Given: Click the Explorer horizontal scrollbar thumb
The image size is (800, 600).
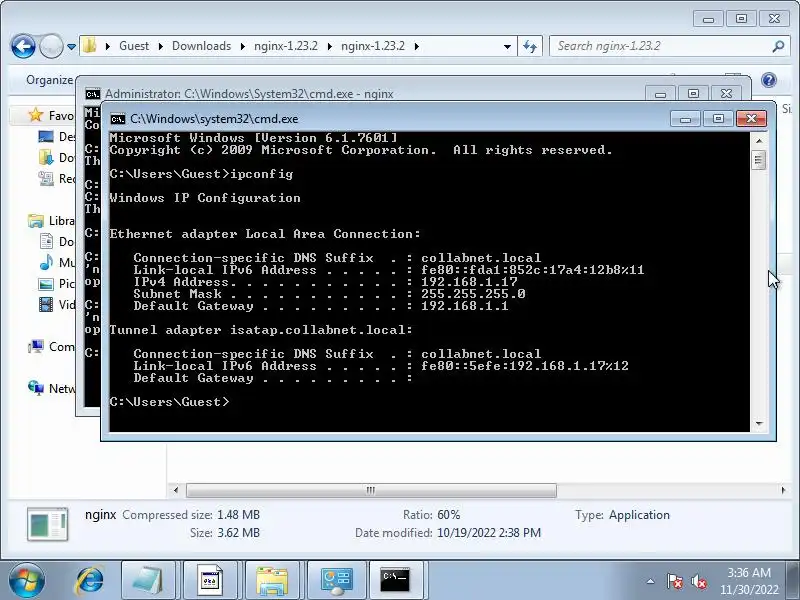Looking at the screenshot, I should click(371, 490).
